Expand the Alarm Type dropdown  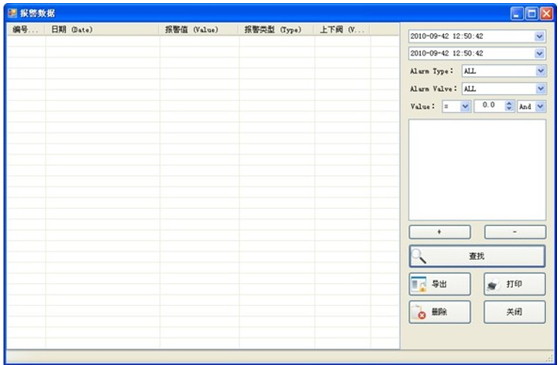(x=541, y=71)
